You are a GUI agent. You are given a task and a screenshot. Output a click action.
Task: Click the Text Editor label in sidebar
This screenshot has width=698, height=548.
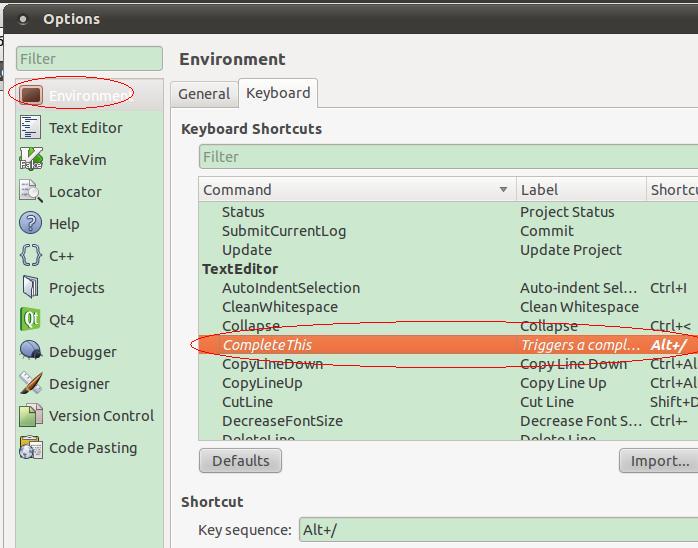pyautogui.click(x=85, y=128)
